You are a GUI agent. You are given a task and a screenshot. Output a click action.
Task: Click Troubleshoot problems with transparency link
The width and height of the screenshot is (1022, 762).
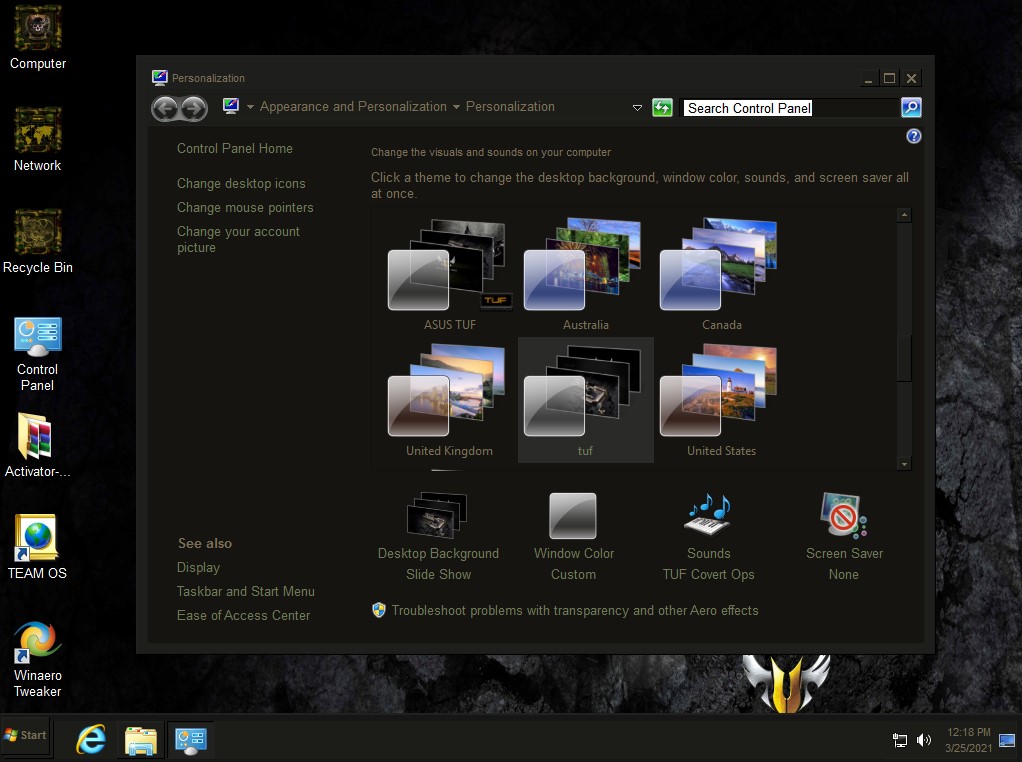tap(575, 611)
